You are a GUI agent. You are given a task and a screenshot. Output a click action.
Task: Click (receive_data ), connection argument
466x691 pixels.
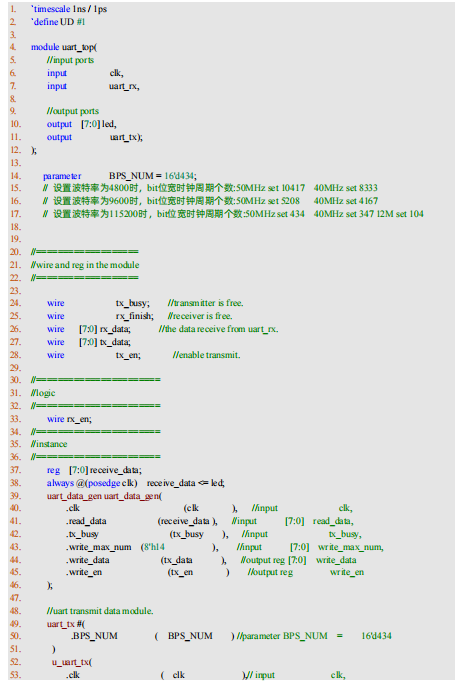pos(188,521)
